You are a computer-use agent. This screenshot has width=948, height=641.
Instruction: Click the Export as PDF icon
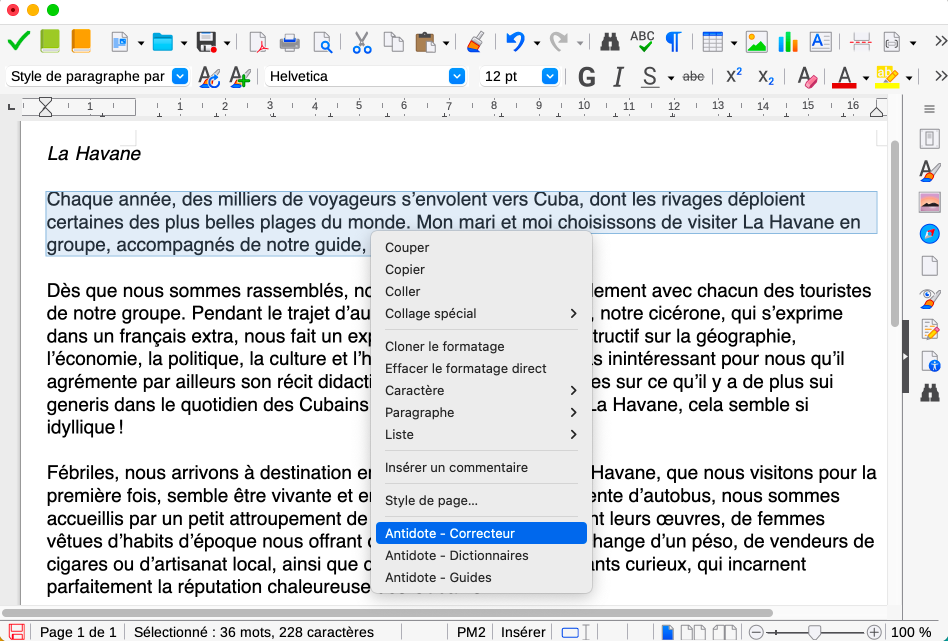tap(258, 42)
